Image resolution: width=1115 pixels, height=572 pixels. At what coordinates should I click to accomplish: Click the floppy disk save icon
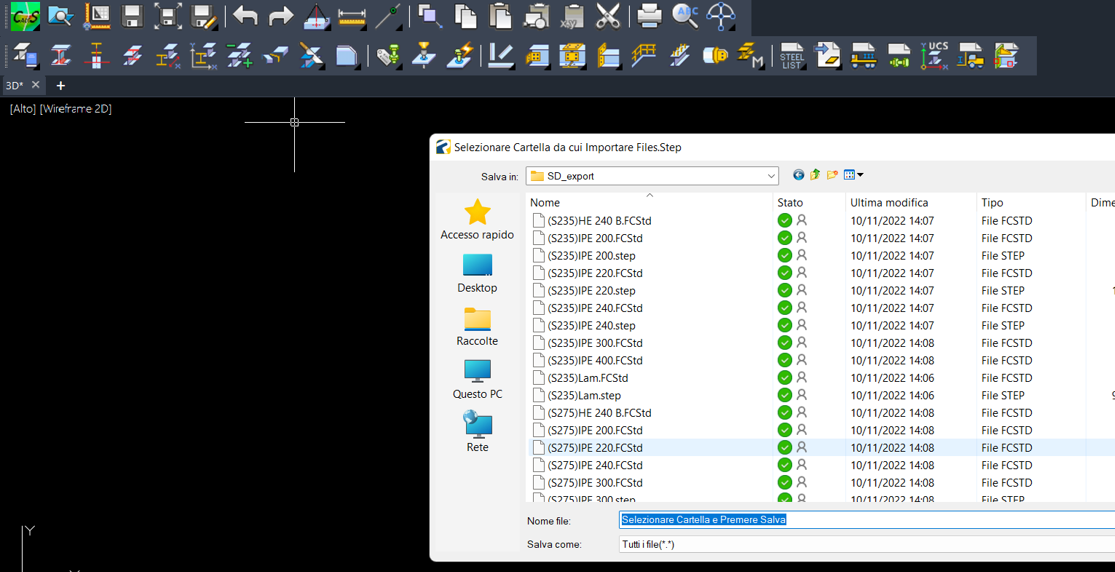coord(132,16)
